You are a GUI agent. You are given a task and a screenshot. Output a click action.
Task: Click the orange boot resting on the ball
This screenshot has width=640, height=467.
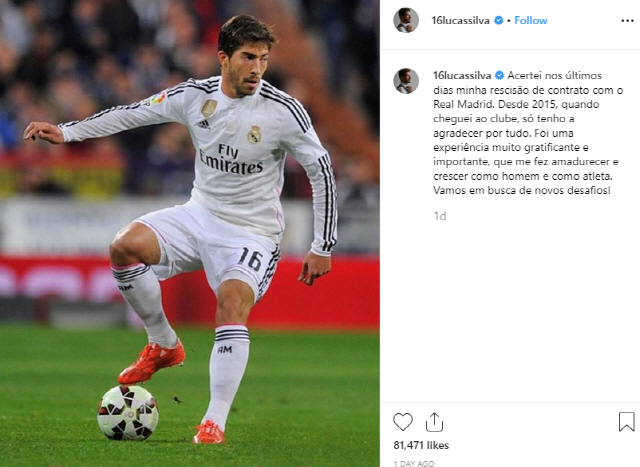pyautogui.click(x=151, y=362)
